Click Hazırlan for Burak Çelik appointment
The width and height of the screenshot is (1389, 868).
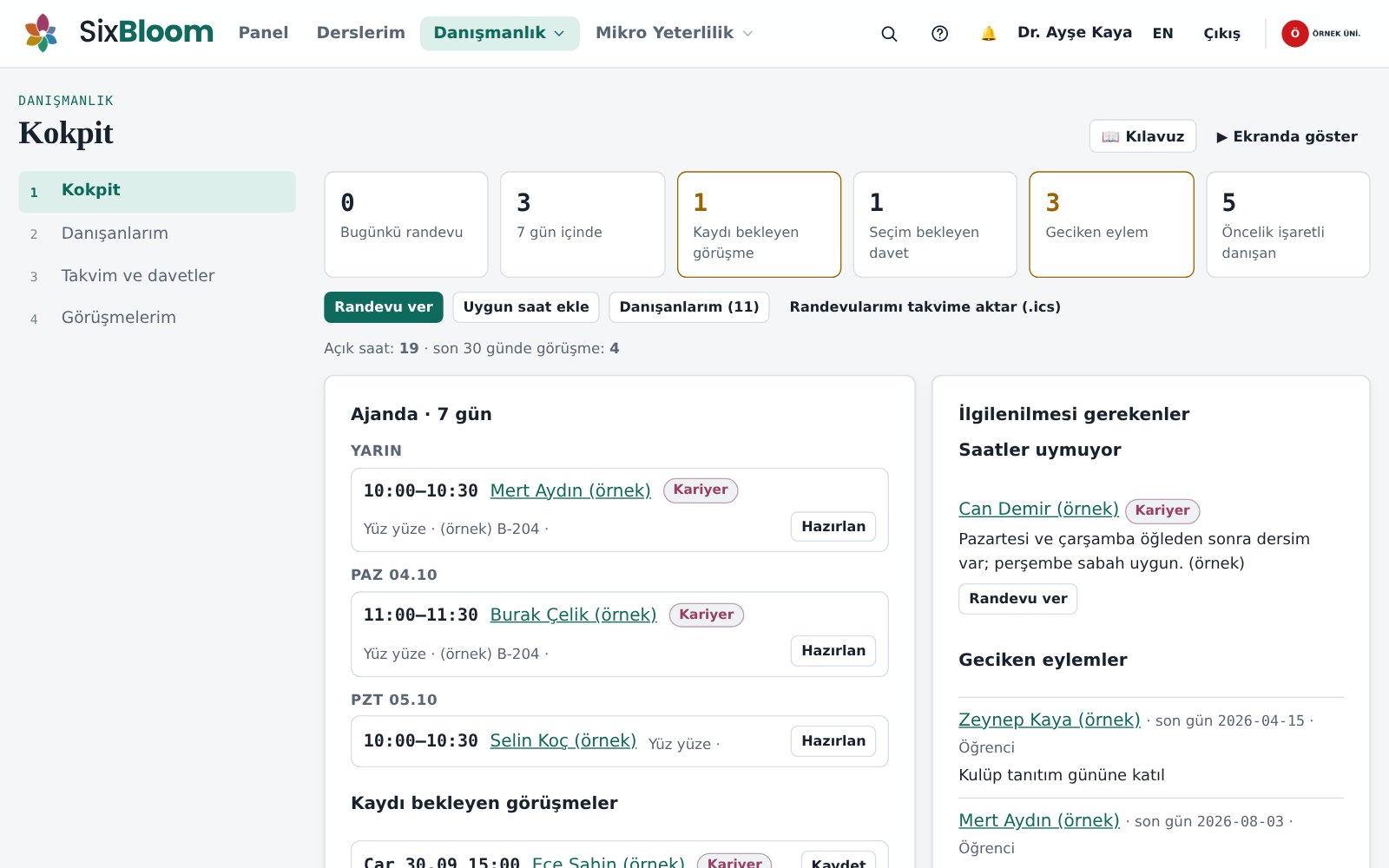(833, 651)
